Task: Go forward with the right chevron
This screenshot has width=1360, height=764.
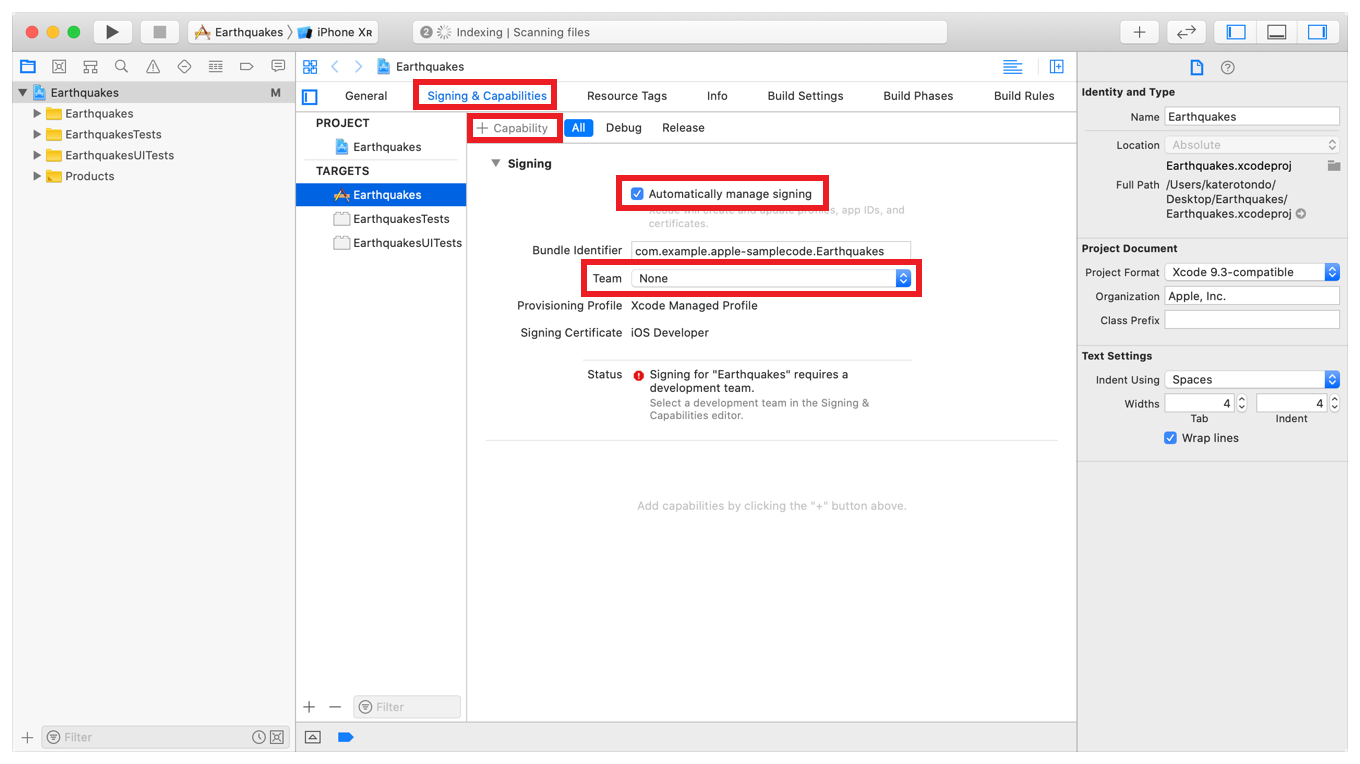Action: [358, 67]
